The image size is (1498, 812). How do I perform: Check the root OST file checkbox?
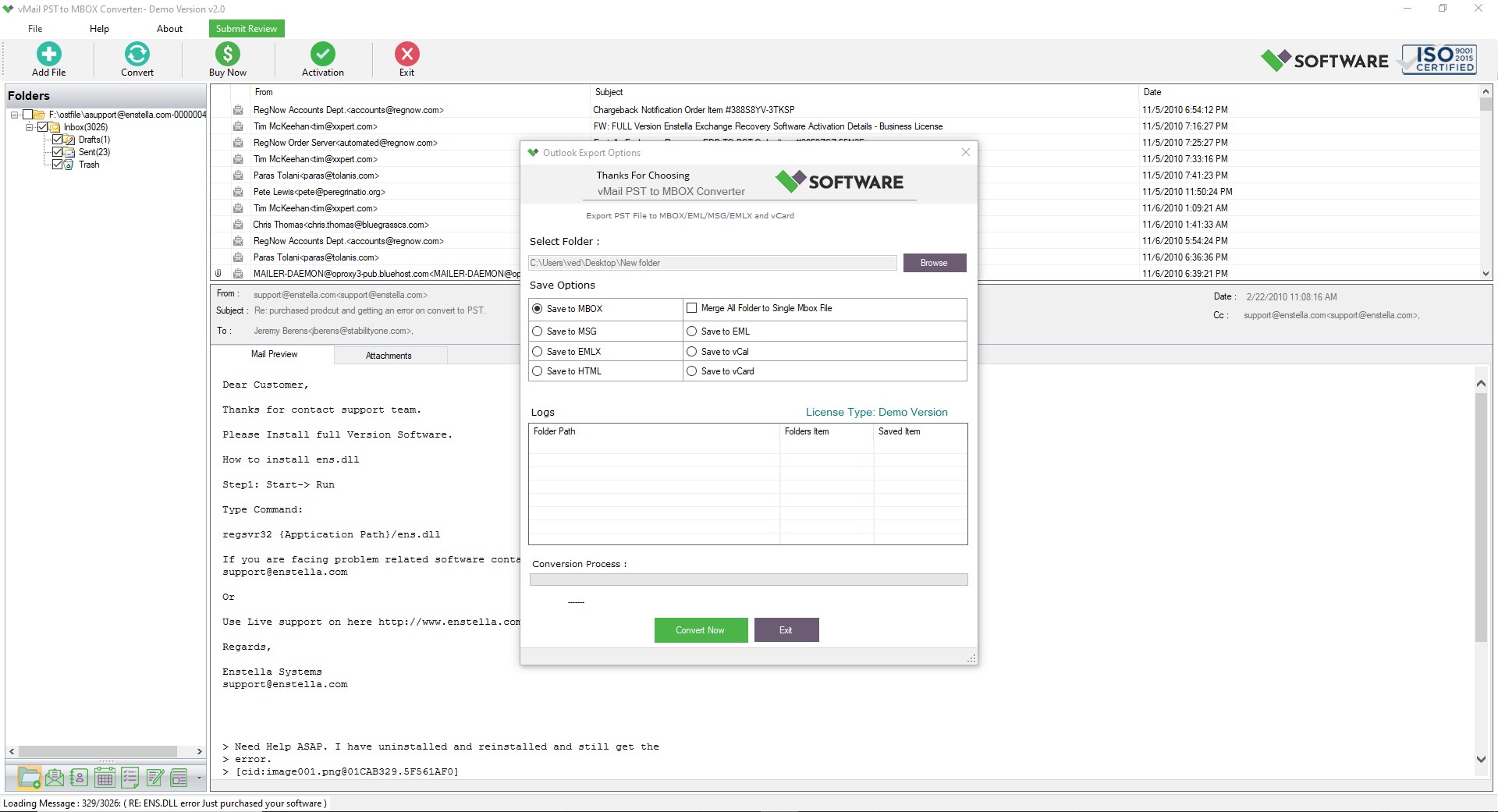(x=27, y=115)
